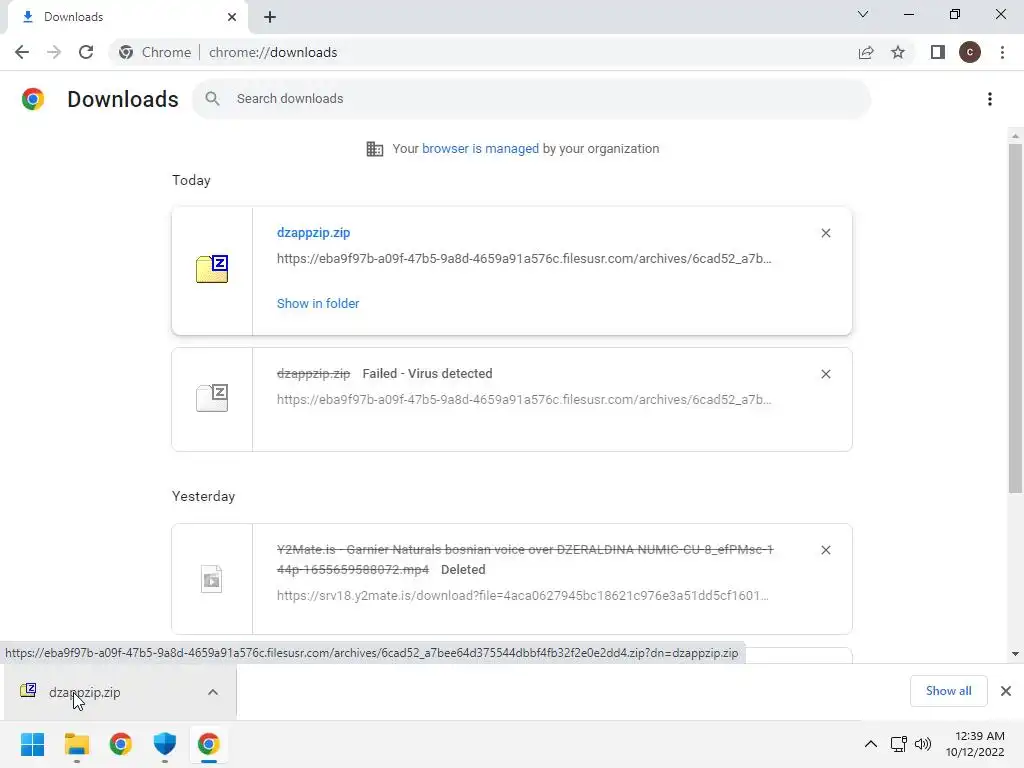
Task: Share this page via the share icon
Action: (x=866, y=52)
